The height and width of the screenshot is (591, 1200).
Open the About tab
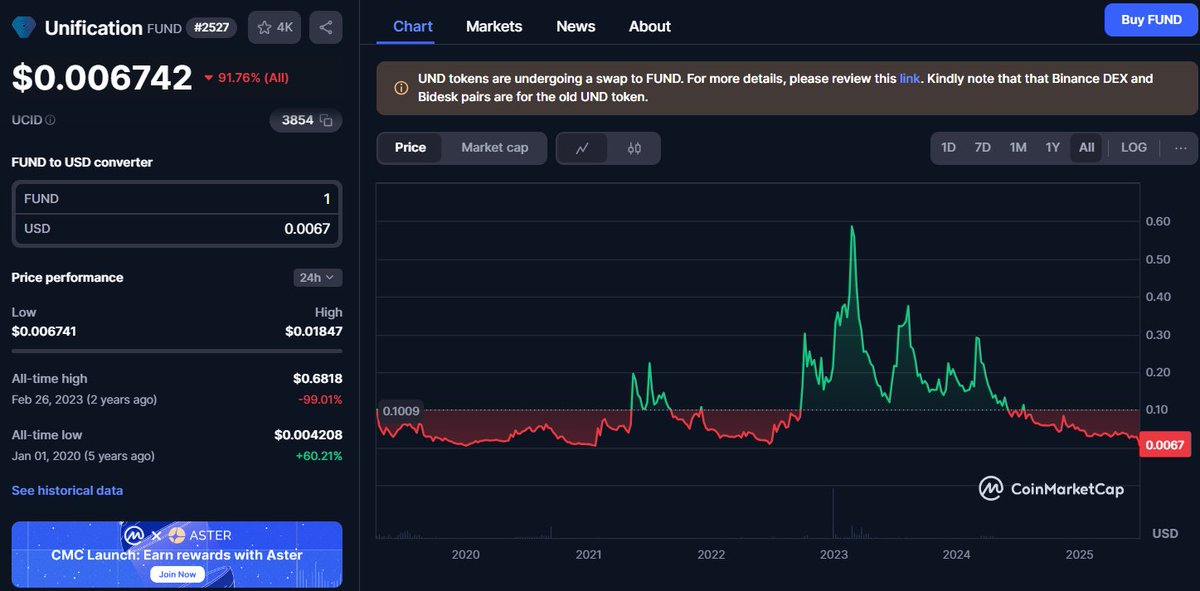[650, 26]
